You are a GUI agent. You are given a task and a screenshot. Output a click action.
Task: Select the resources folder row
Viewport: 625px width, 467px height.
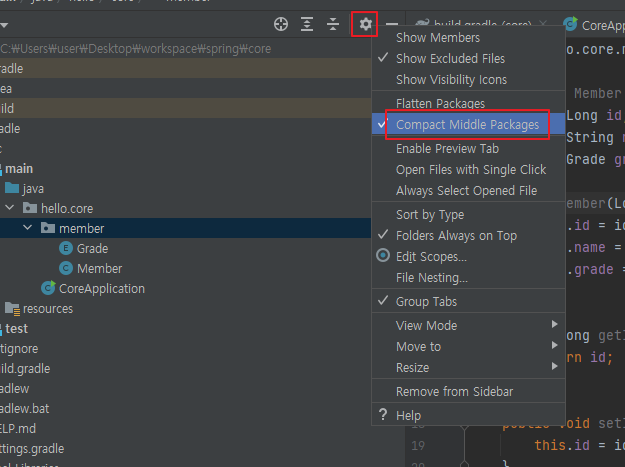(x=185, y=308)
